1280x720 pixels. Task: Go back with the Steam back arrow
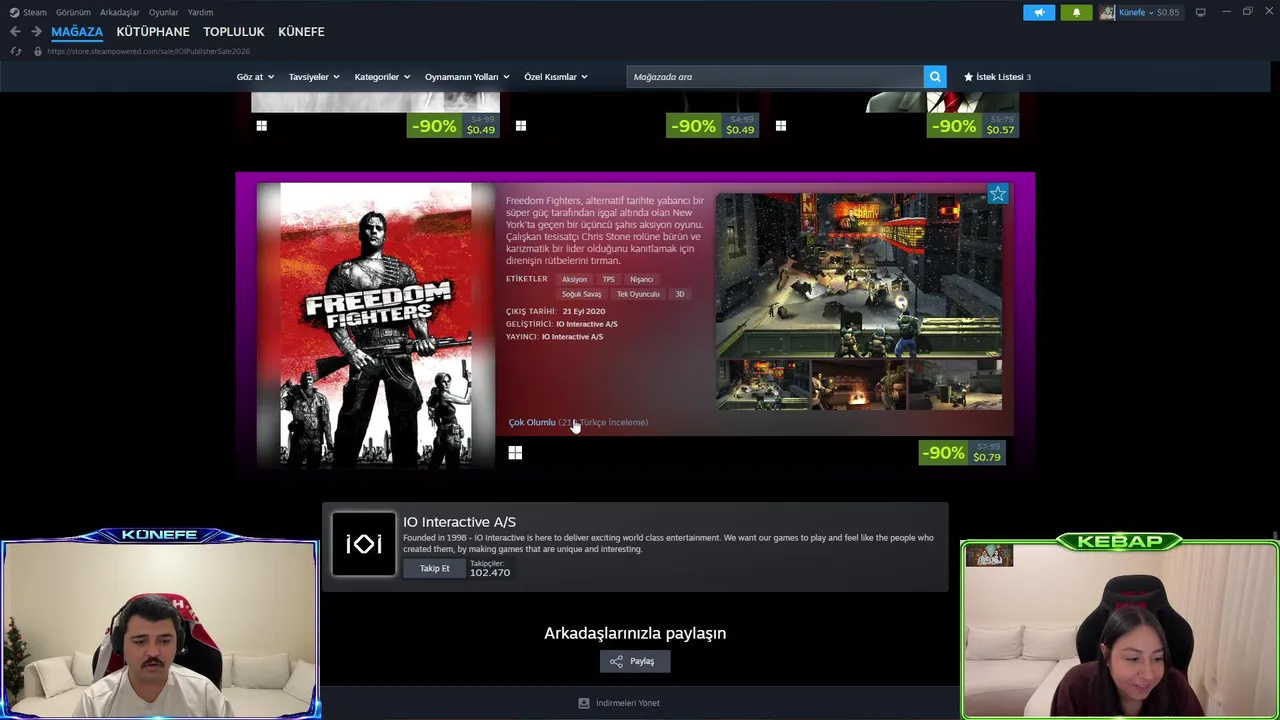15,32
